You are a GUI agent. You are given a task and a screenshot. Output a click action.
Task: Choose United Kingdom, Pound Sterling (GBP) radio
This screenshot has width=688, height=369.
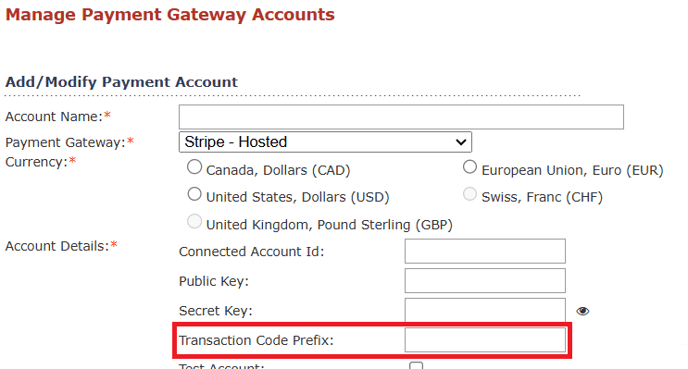[x=194, y=222]
